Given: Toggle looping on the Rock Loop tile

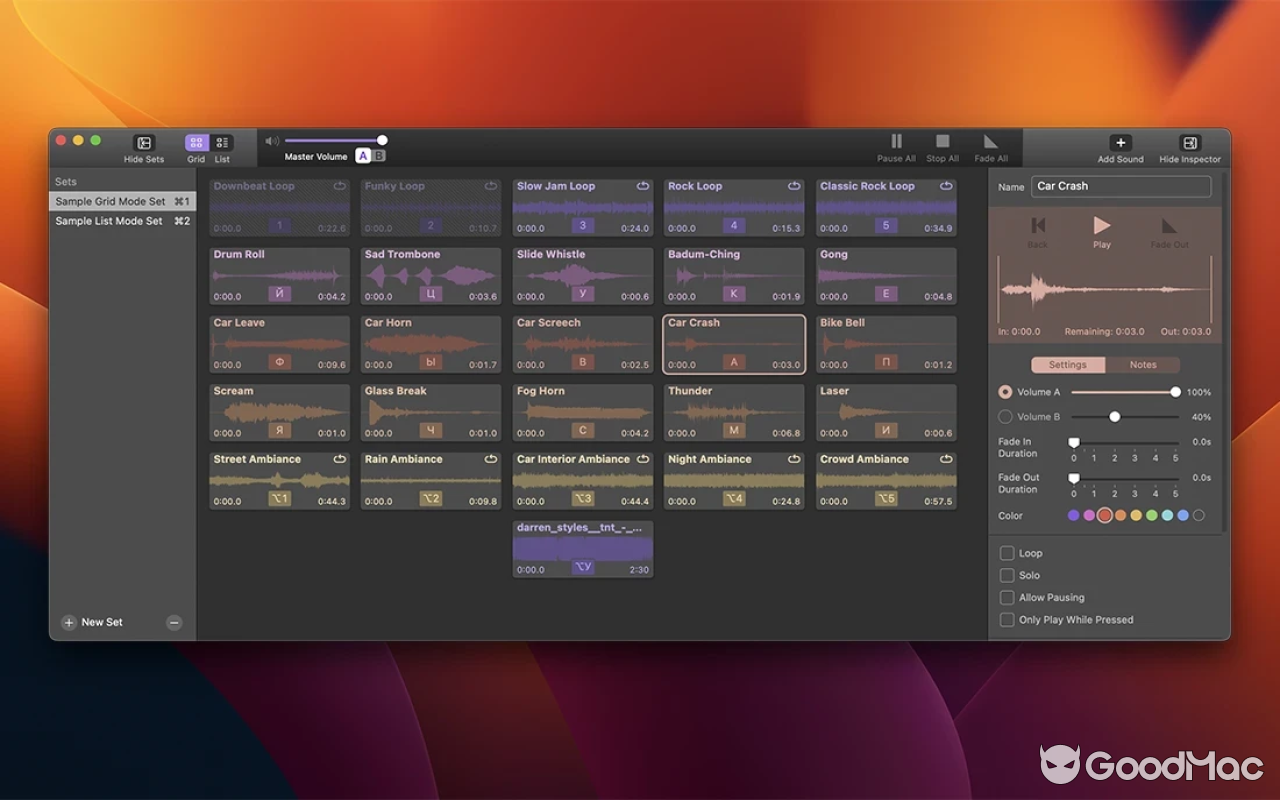Looking at the screenshot, I should 794,186.
